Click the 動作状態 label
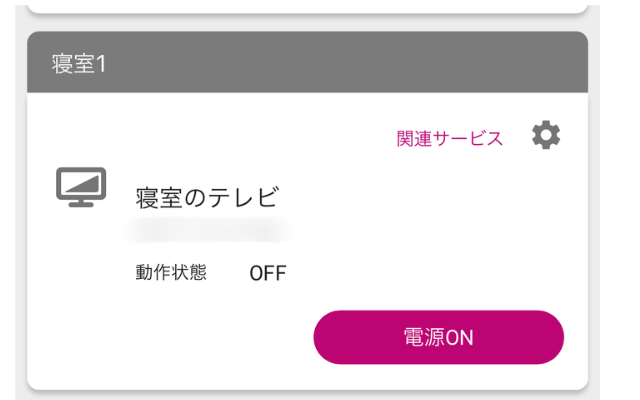This screenshot has height=400, width=640. [171, 272]
